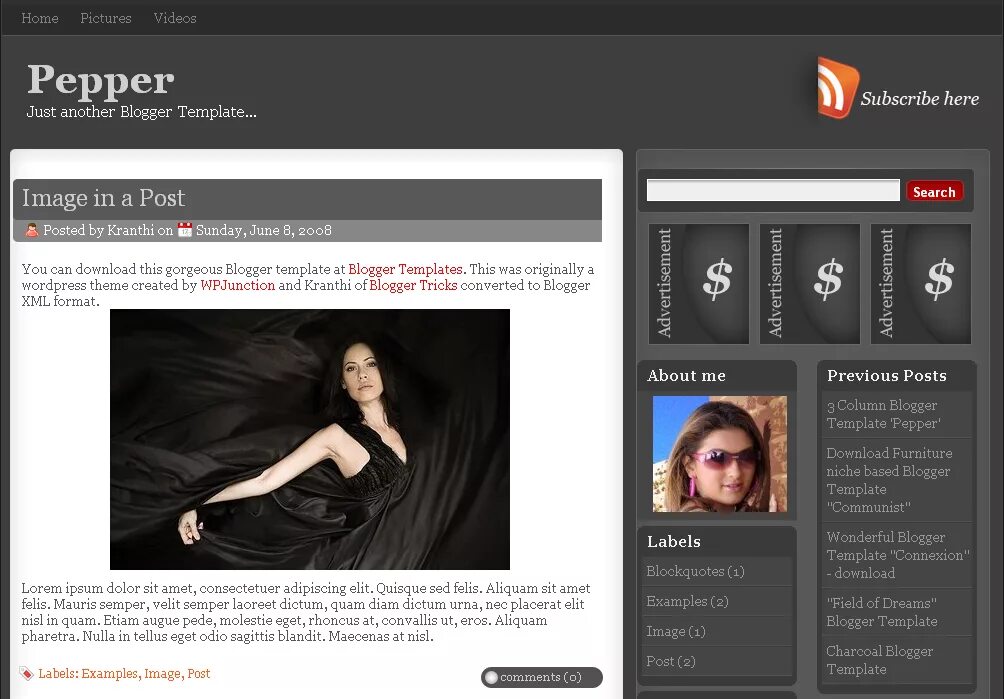Click the Examples label below the post
This screenshot has width=1004, height=699.
109,673
